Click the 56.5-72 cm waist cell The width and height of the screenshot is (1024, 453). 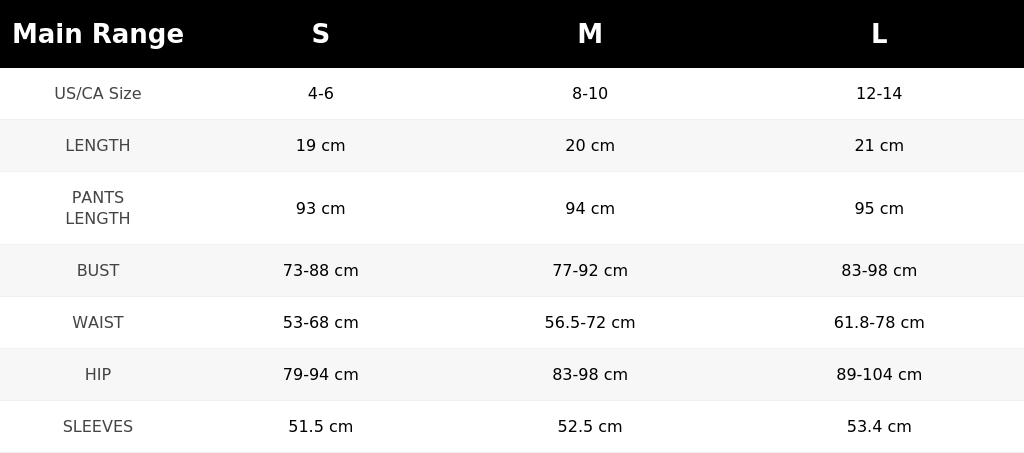[x=590, y=322]
